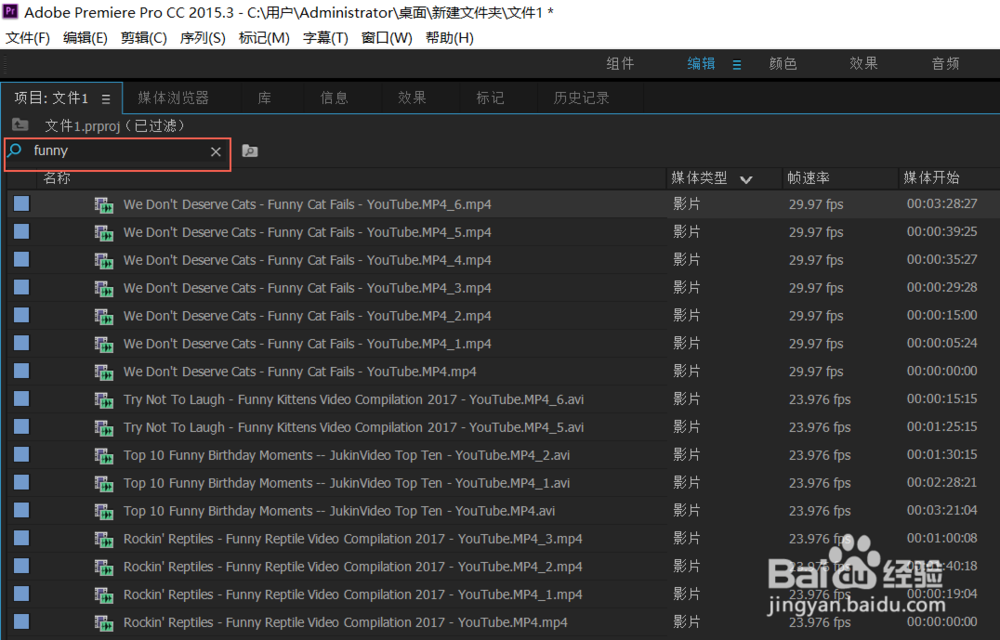Open the 编辑 workspace menu next to its tab
Image resolution: width=1000 pixels, height=640 pixels.
[x=736, y=63]
